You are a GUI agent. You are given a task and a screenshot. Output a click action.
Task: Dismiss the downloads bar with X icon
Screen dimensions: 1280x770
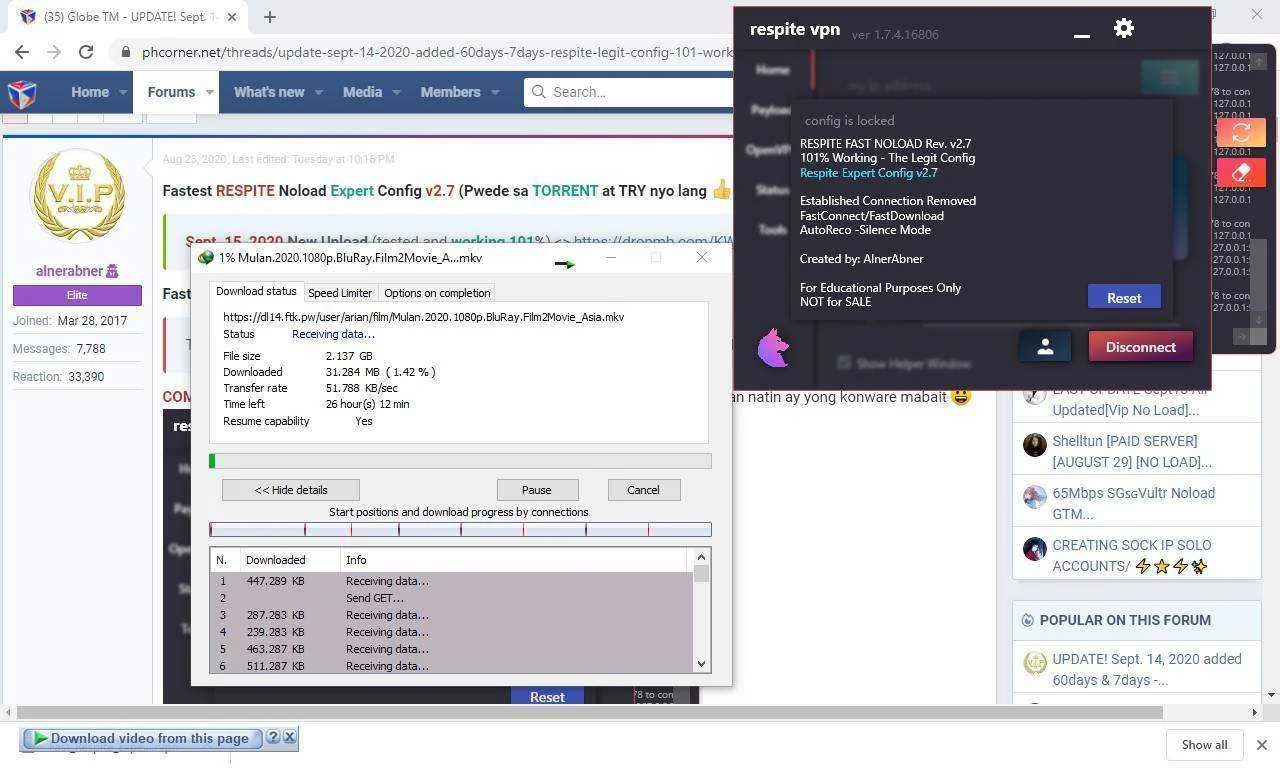(1261, 745)
